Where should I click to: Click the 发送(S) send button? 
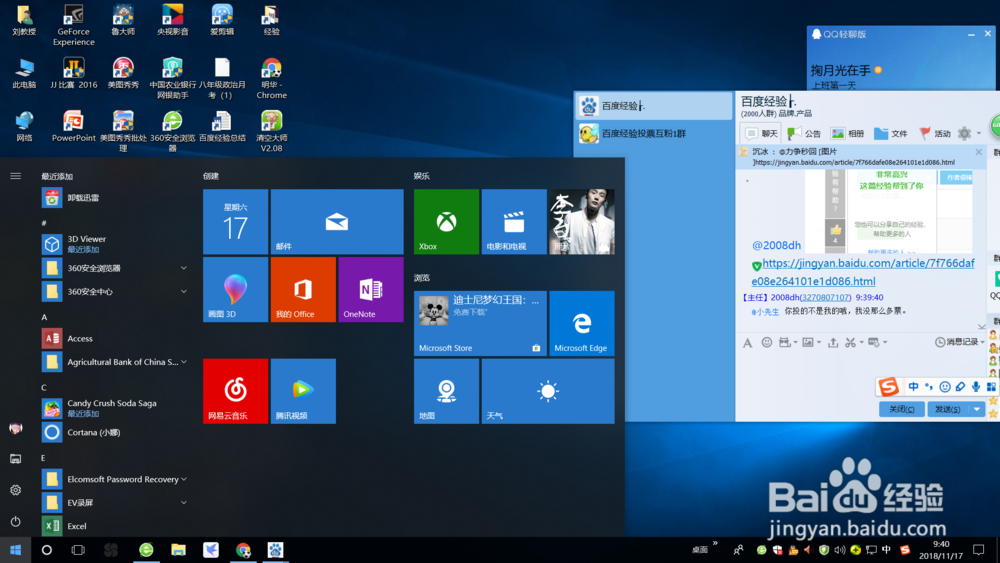tap(948, 409)
